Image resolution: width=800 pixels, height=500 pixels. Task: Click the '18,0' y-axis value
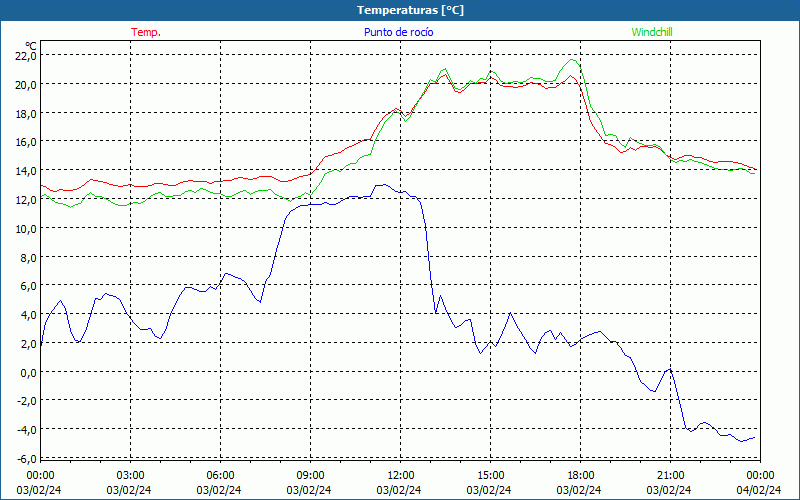tap(26, 113)
